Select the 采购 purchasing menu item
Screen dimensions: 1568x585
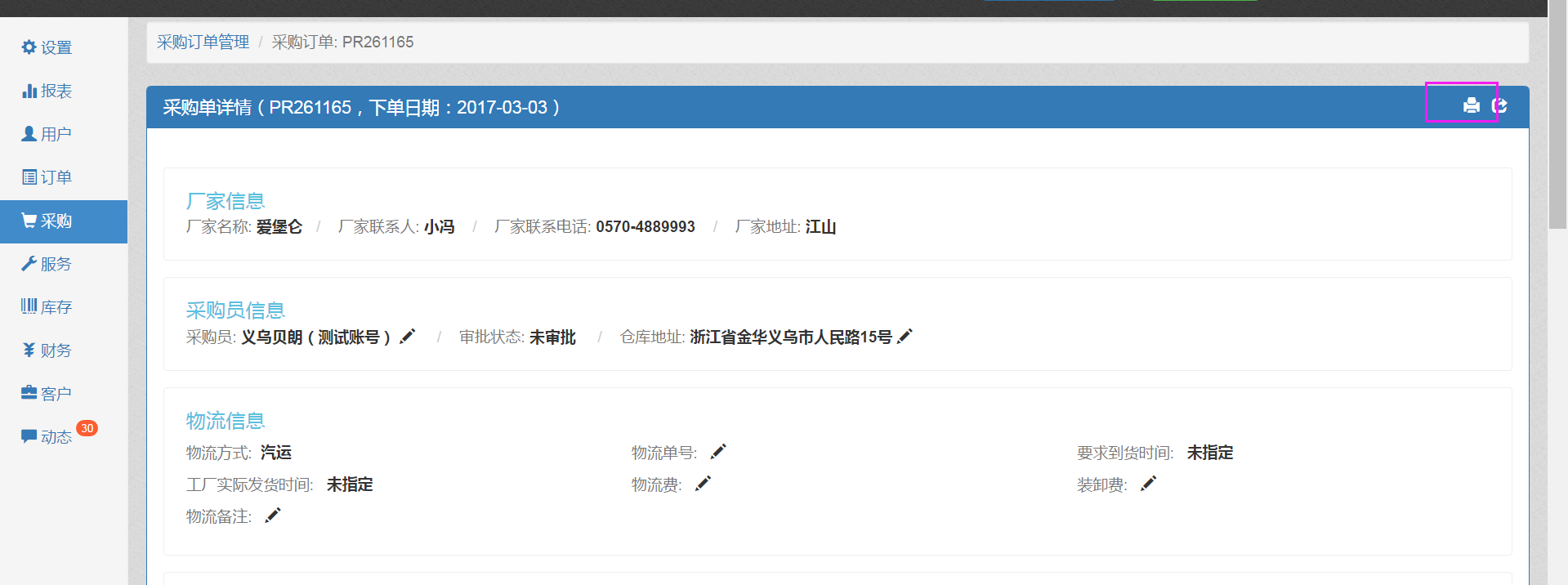(x=64, y=221)
